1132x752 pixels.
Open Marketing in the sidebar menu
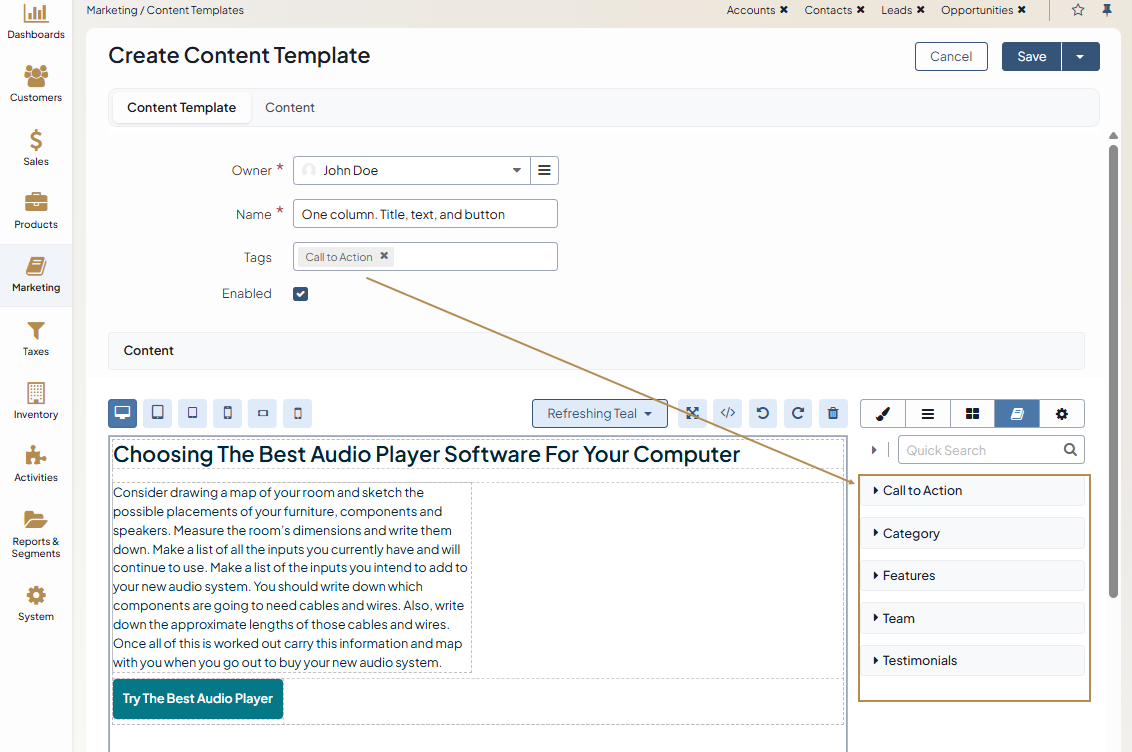pyautogui.click(x=36, y=275)
